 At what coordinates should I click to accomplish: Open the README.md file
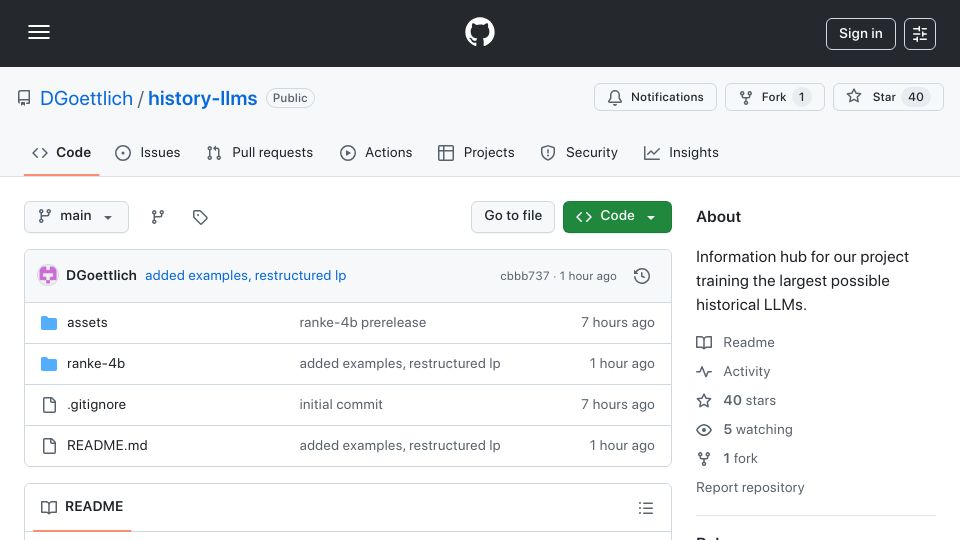pyautogui.click(x=107, y=446)
